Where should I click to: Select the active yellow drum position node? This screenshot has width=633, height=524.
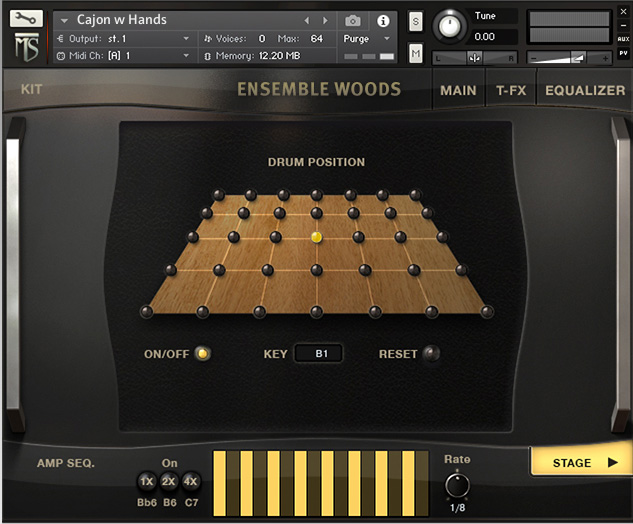click(316, 237)
